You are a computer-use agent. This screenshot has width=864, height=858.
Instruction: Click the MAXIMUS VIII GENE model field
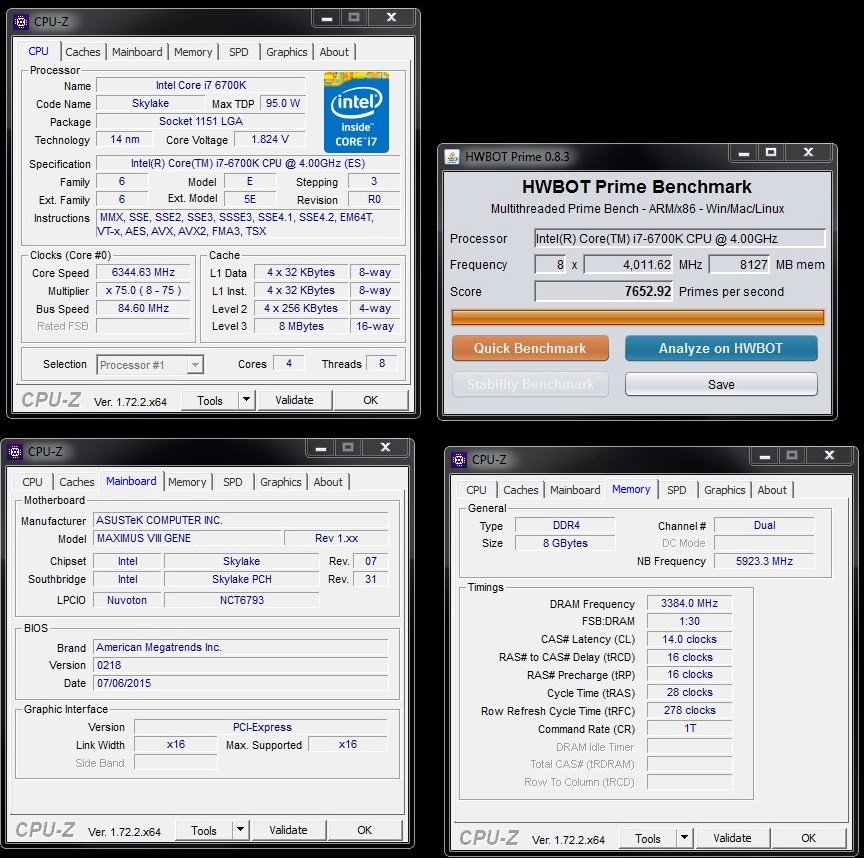pos(187,538)
